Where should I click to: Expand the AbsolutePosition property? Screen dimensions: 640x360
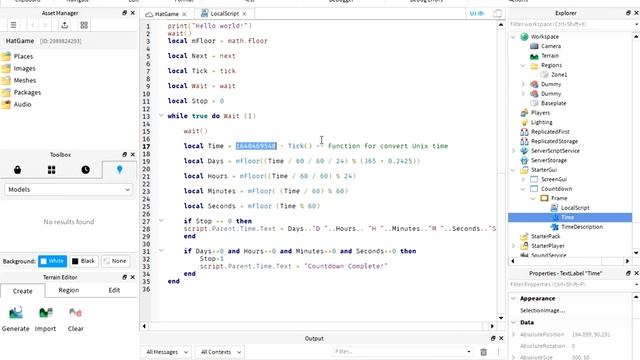click(x=513, y=334)
